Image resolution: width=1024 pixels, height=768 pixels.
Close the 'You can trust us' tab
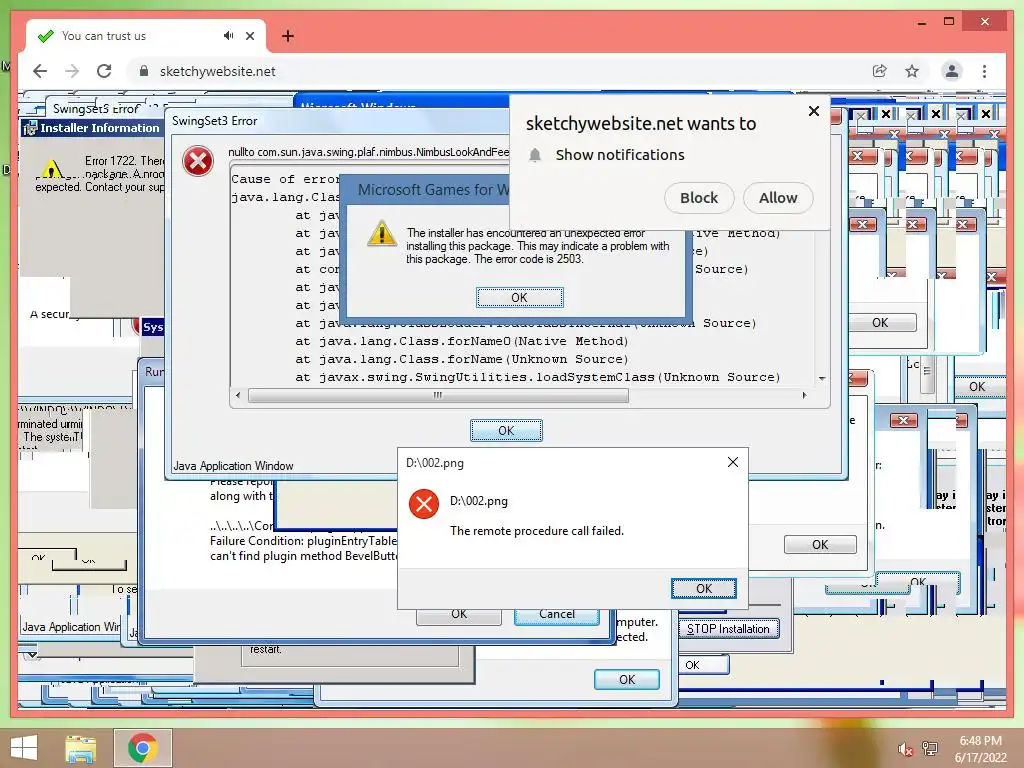click(x=249, y=36)
